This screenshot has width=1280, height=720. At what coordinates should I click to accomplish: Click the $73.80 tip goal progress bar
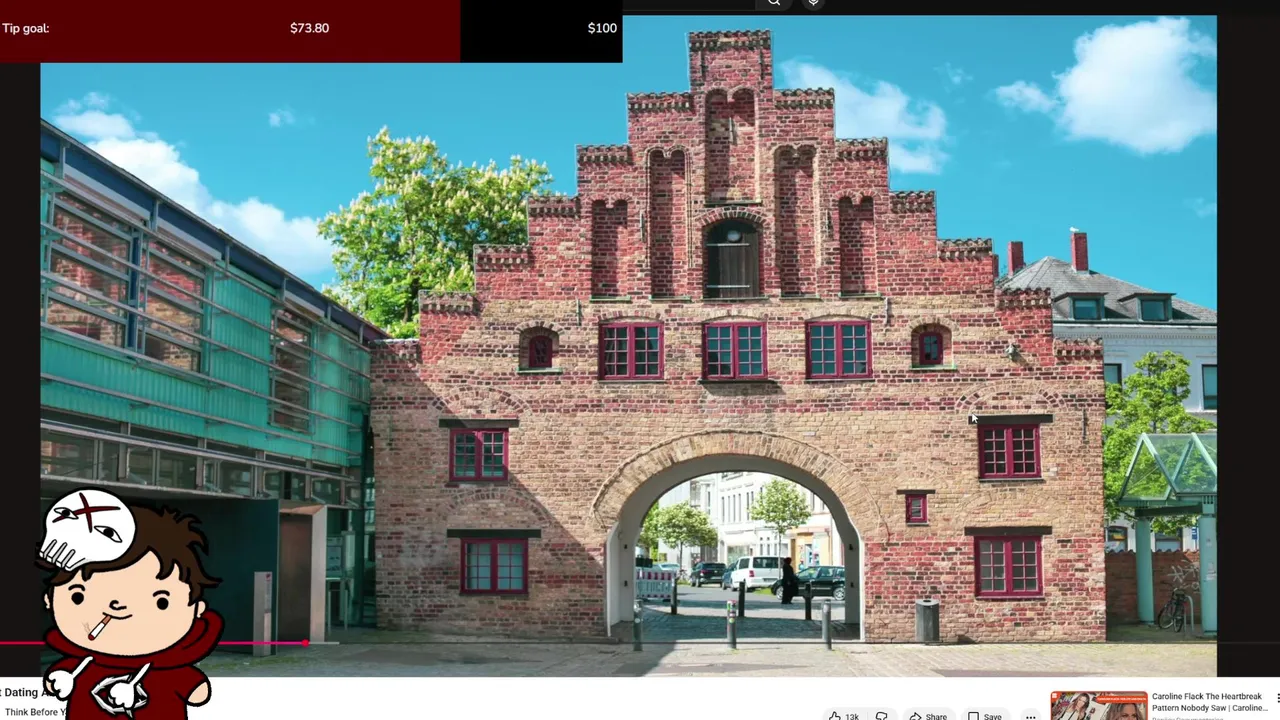point(311,30)
